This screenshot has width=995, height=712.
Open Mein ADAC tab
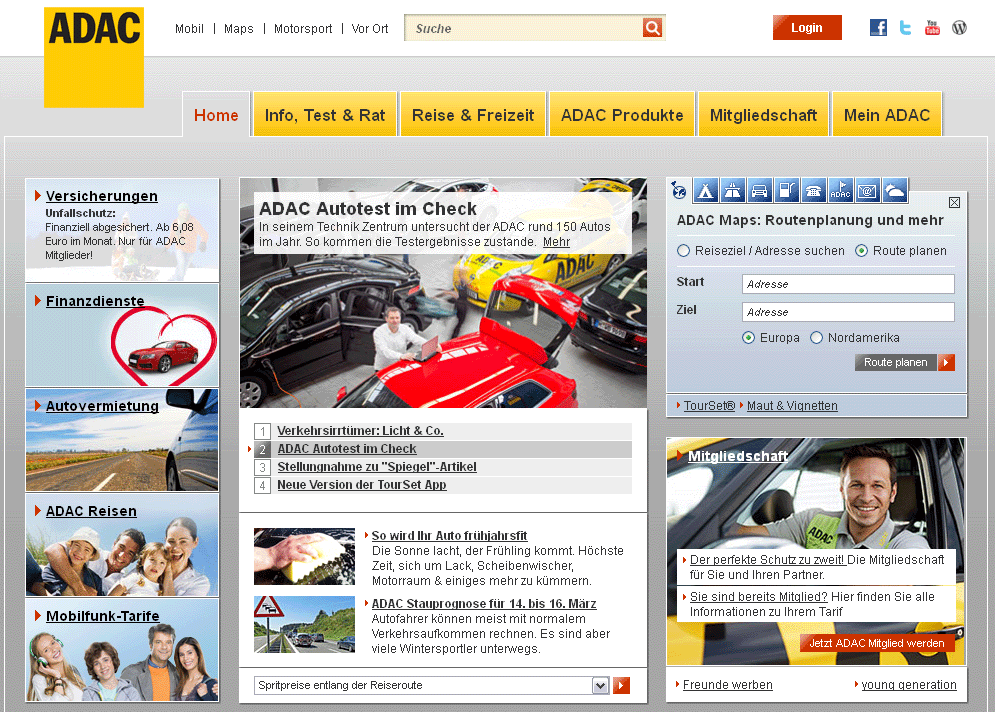click(886, 115)
